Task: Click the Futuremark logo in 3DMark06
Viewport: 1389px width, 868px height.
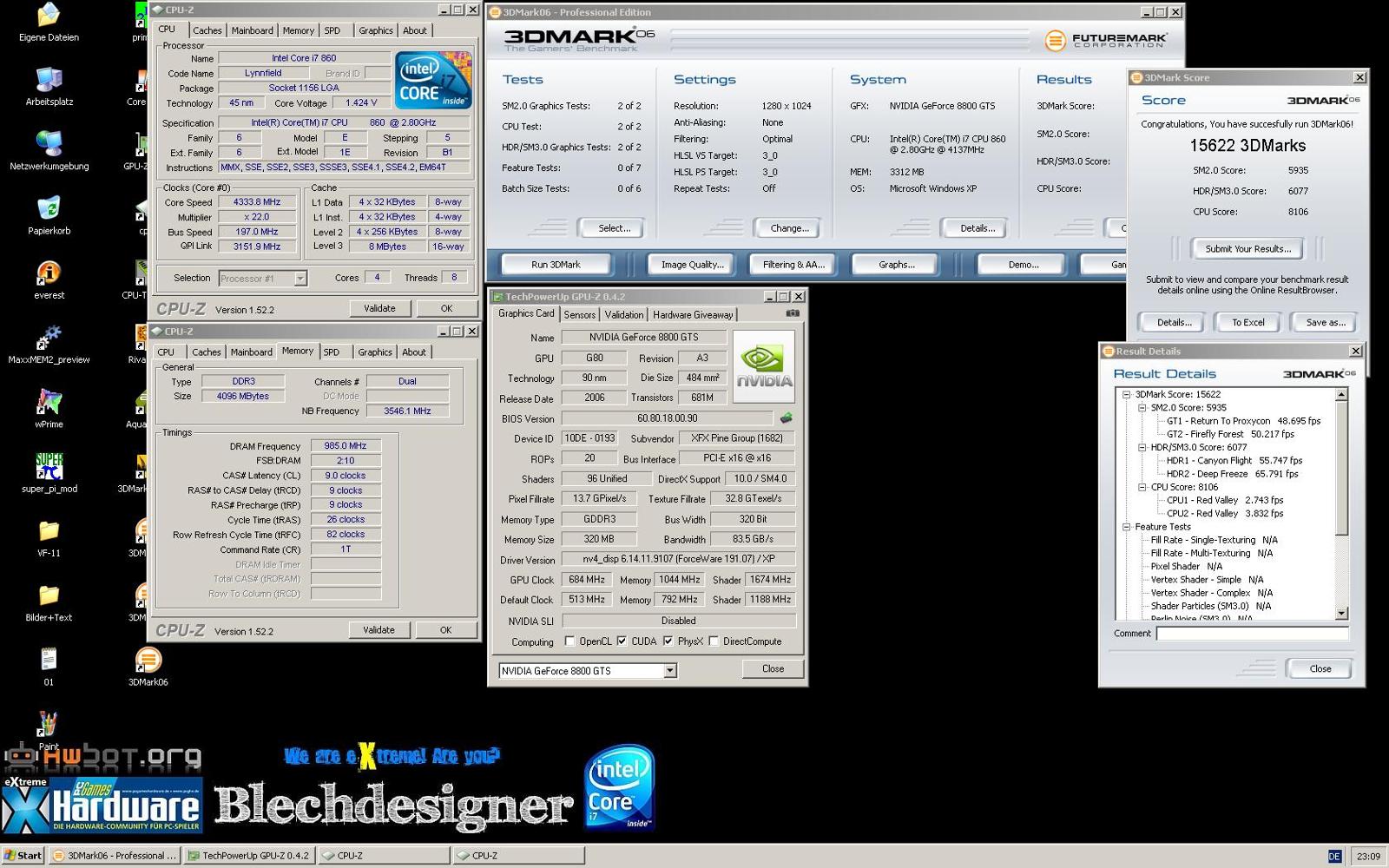Action: tap(1106, 40)
